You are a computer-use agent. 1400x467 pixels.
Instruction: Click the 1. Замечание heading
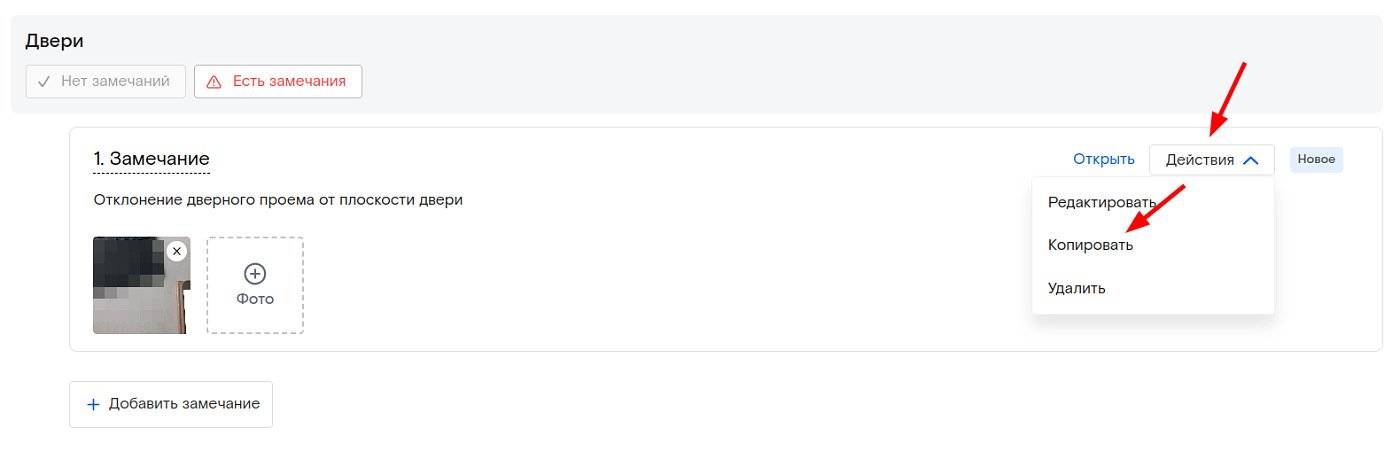coord(152,159)
